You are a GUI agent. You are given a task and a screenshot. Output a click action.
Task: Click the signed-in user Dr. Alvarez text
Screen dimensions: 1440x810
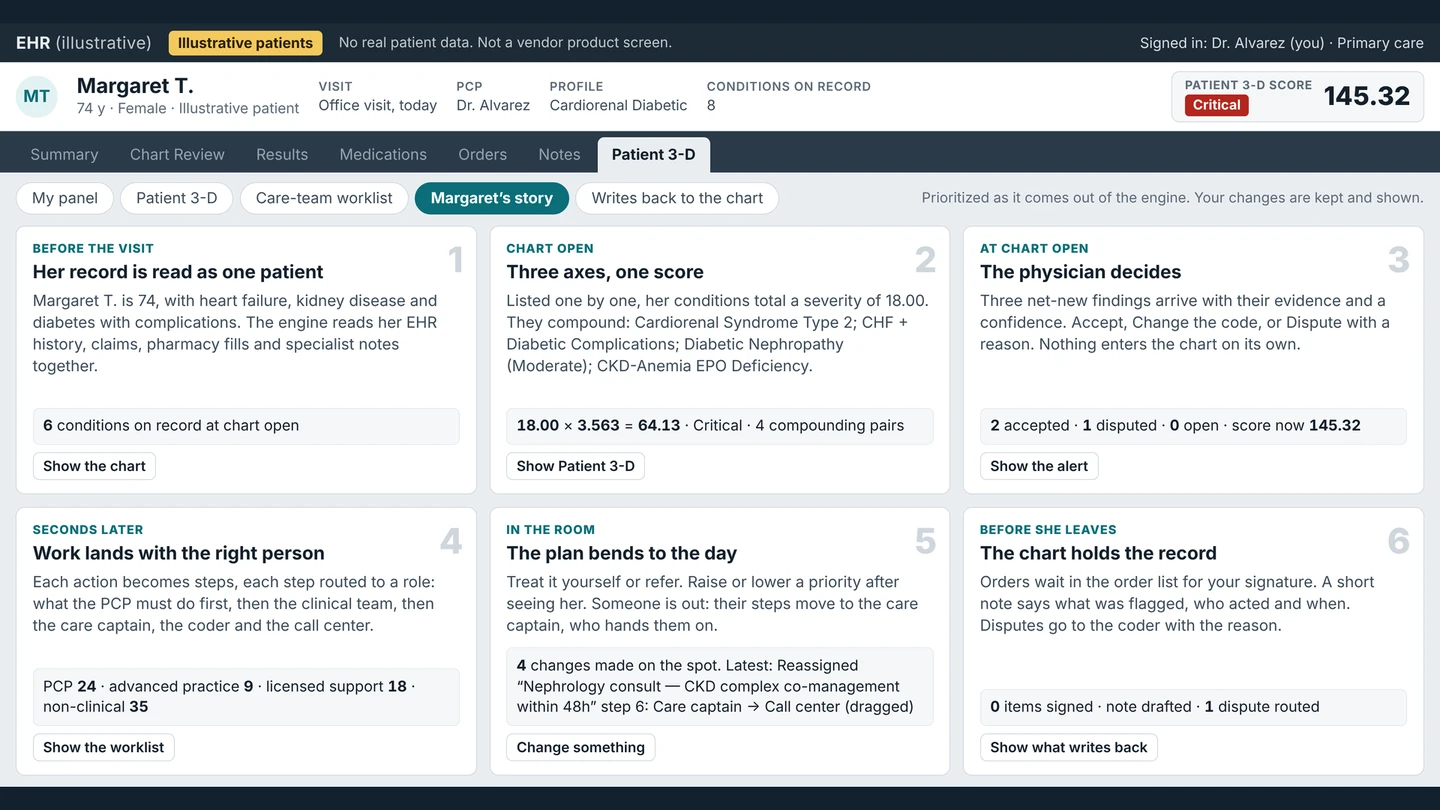1282,43
